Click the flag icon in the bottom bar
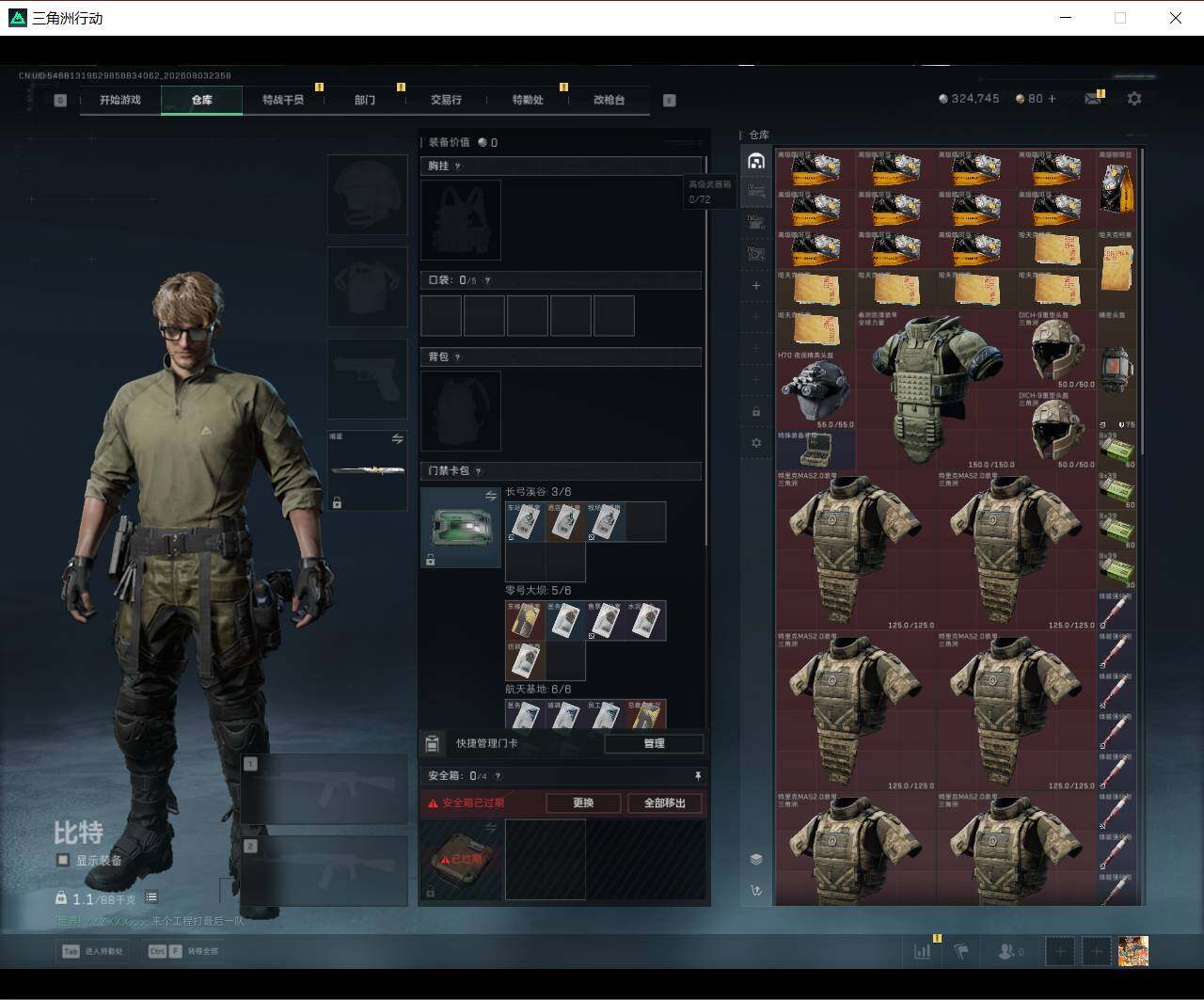Viewport: 1204px width, 1000px height. 961,951
